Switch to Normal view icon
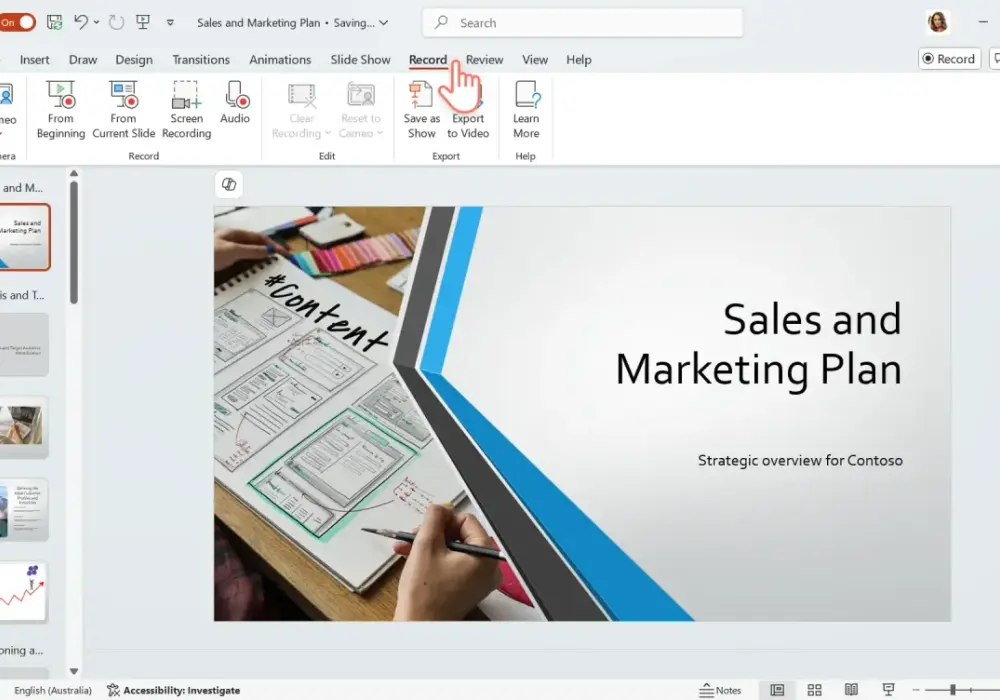 tap(777, 690)
